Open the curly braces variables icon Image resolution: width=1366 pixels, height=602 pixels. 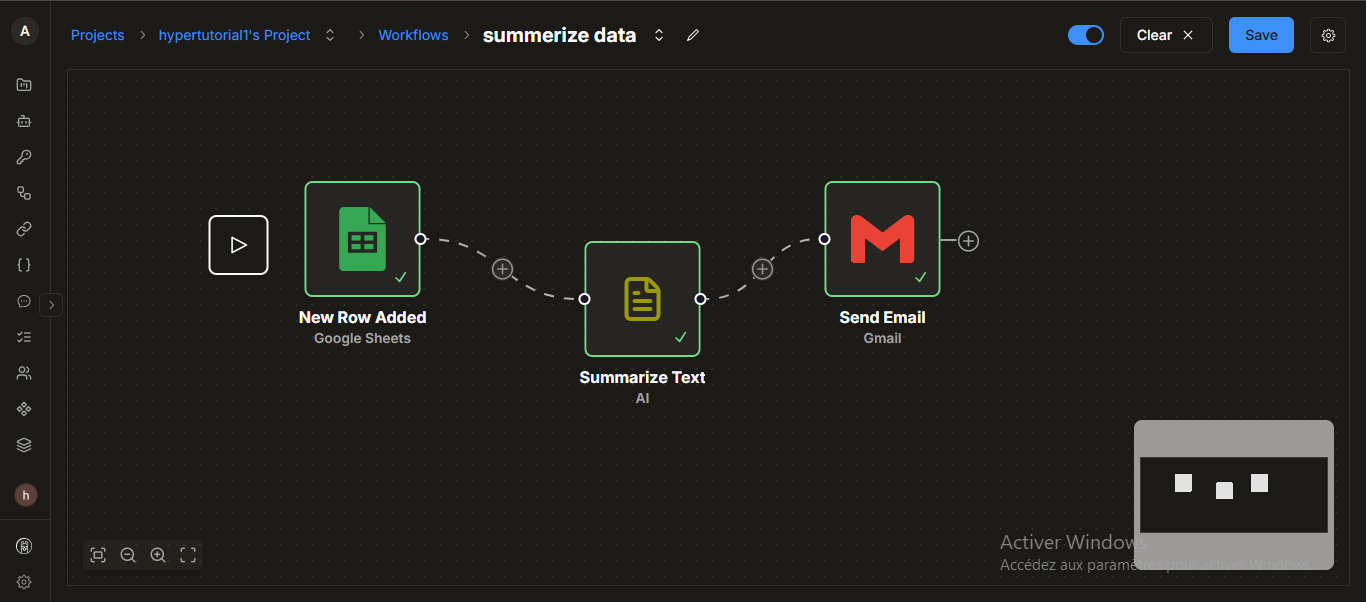tap(24, 265)
